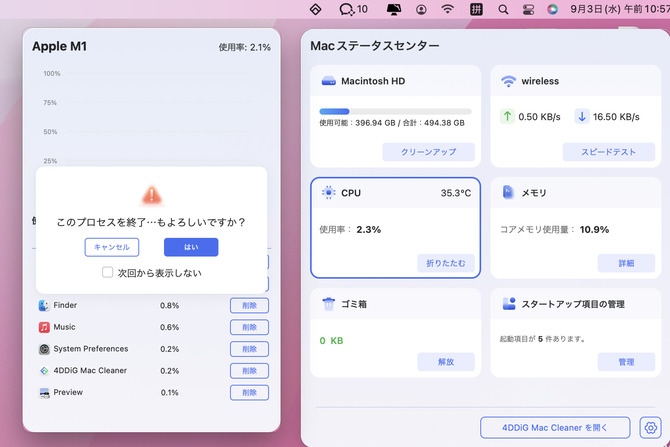
Task: Click the 0.50 KB/s upload speed
Action: (x=539, y=117)
